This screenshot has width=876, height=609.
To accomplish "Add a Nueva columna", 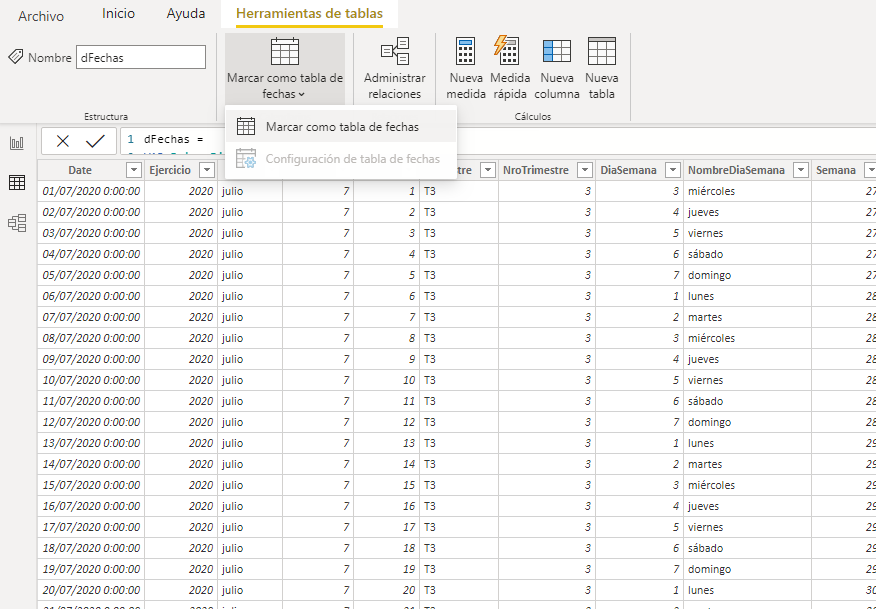I will click(556, 69).
